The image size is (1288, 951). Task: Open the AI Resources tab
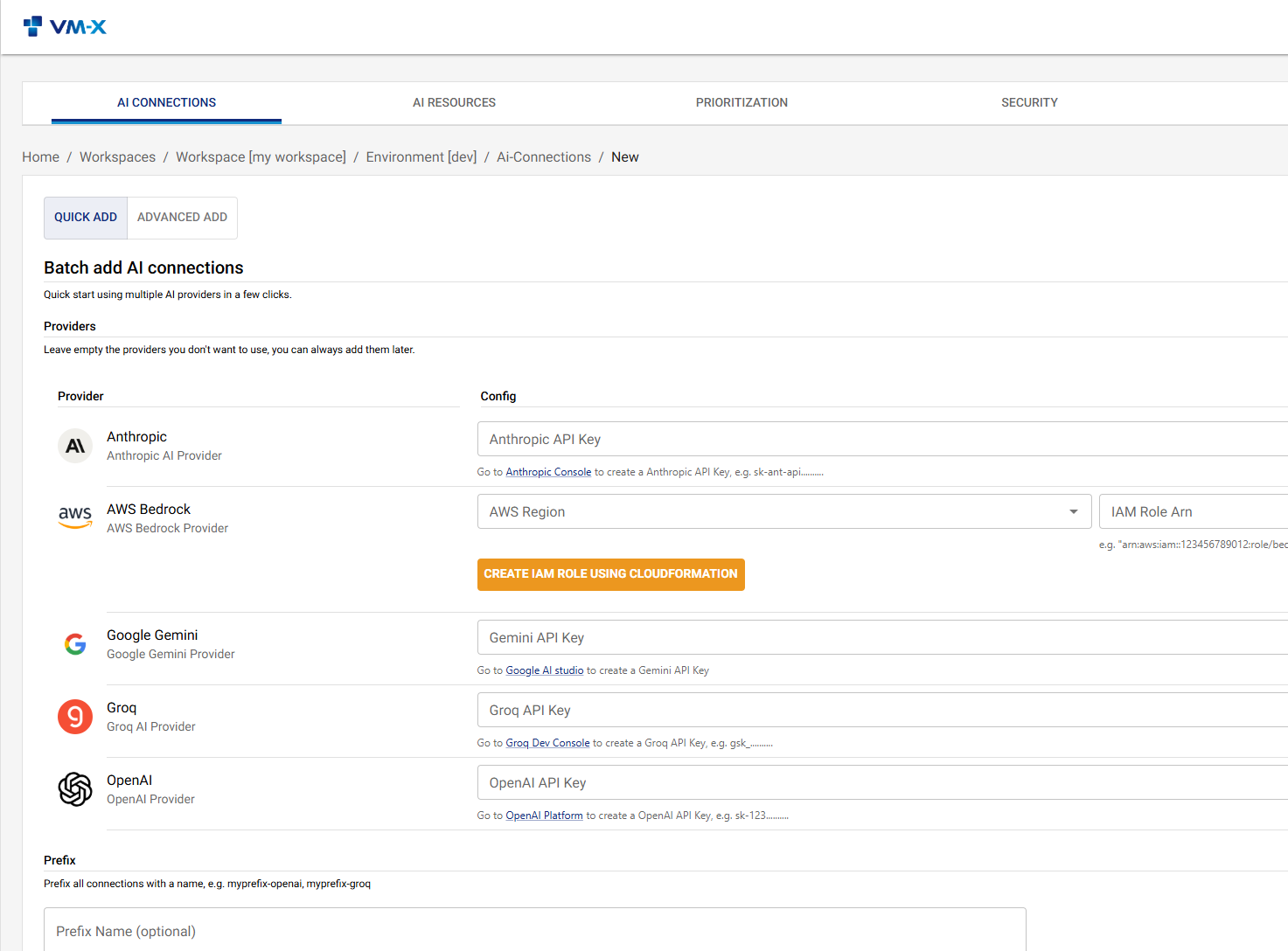pyautogui.click(x=454, y=102)
